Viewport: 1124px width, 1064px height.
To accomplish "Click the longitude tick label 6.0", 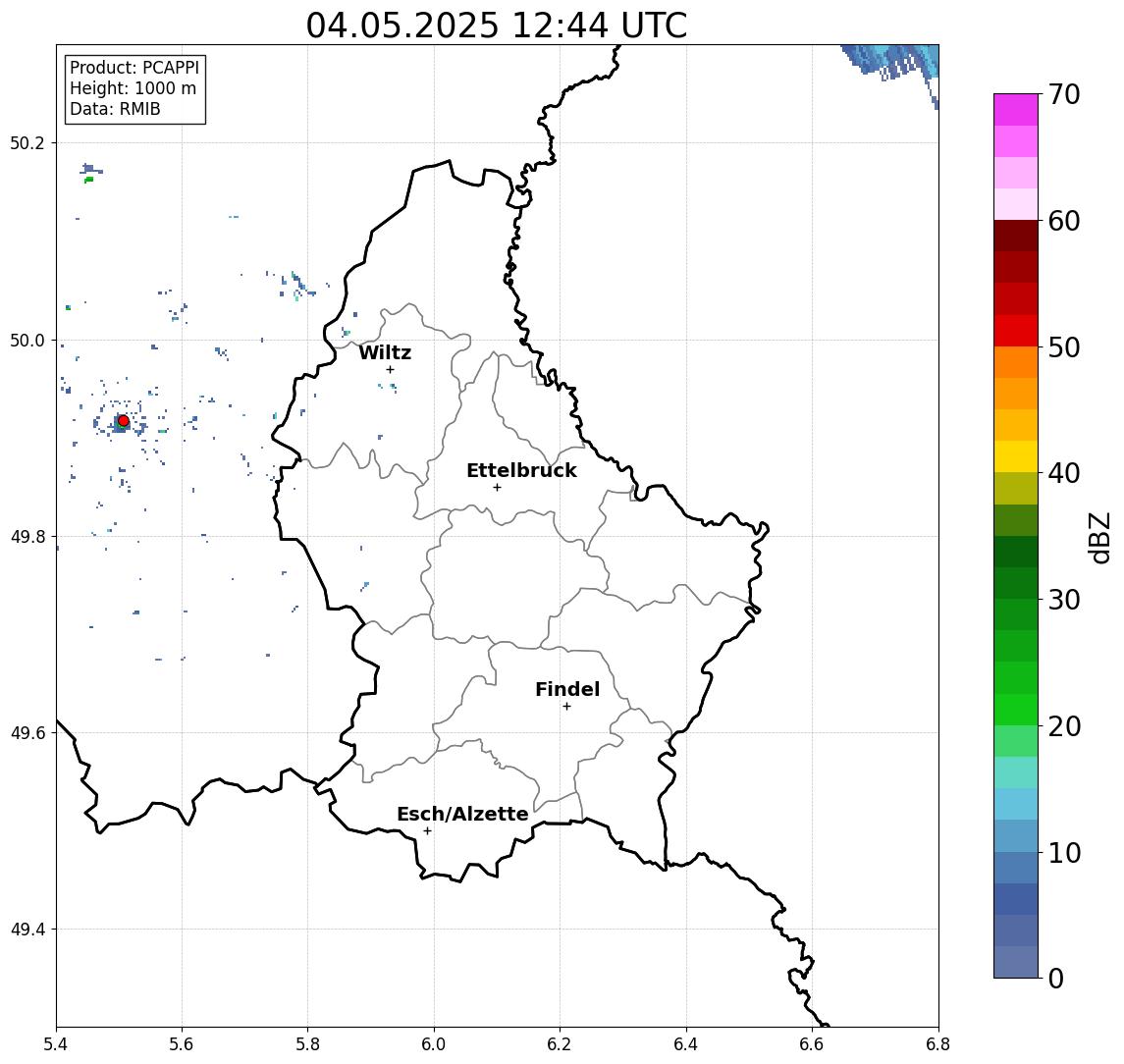I will (434, 1044).
